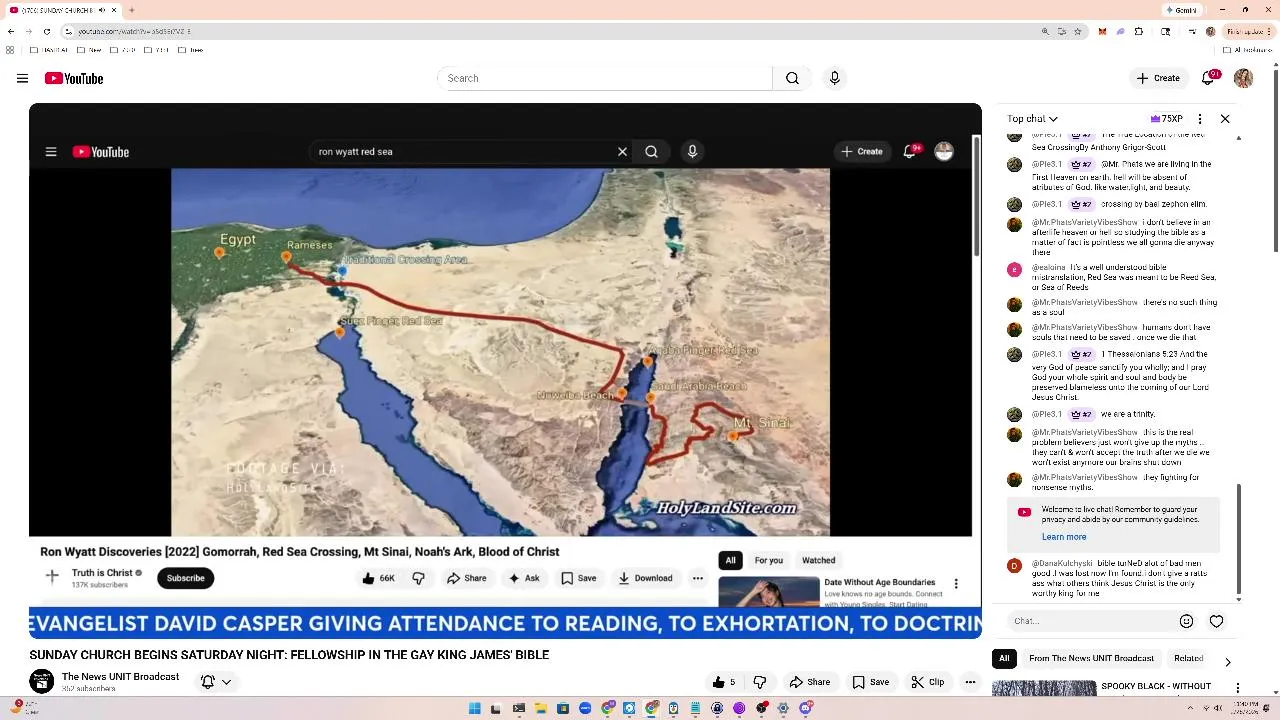Open the inner YouTube hamburger menu in the video
Image resolution: width=1280 pixels, height=720 pixels.
coord(51,152)
